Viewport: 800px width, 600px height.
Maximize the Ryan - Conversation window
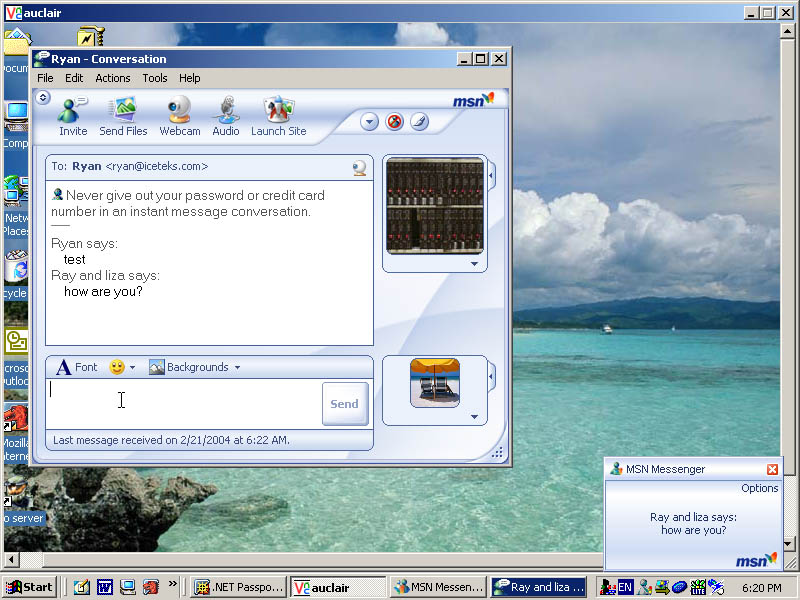pyautogui.click(x=480, y=59)
